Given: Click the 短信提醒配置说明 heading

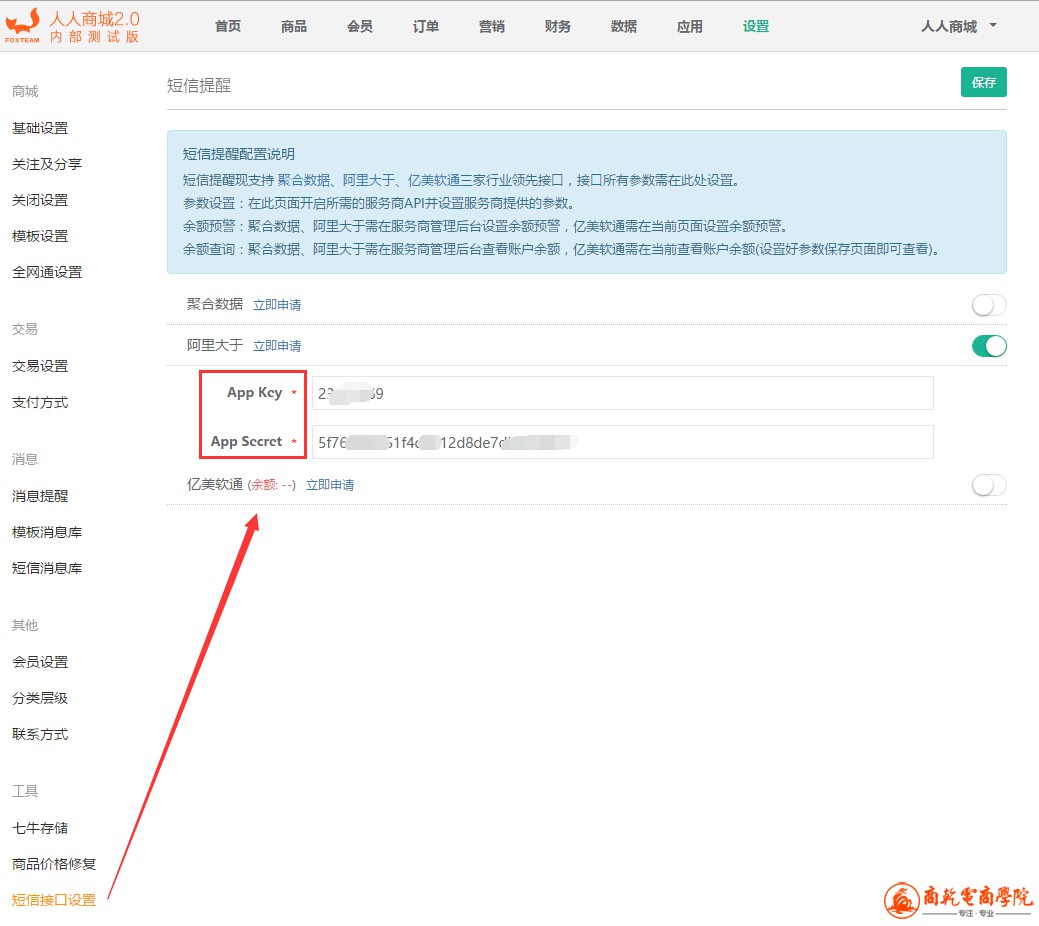Looking at the screenshot, I should click(x=239, y=154).
